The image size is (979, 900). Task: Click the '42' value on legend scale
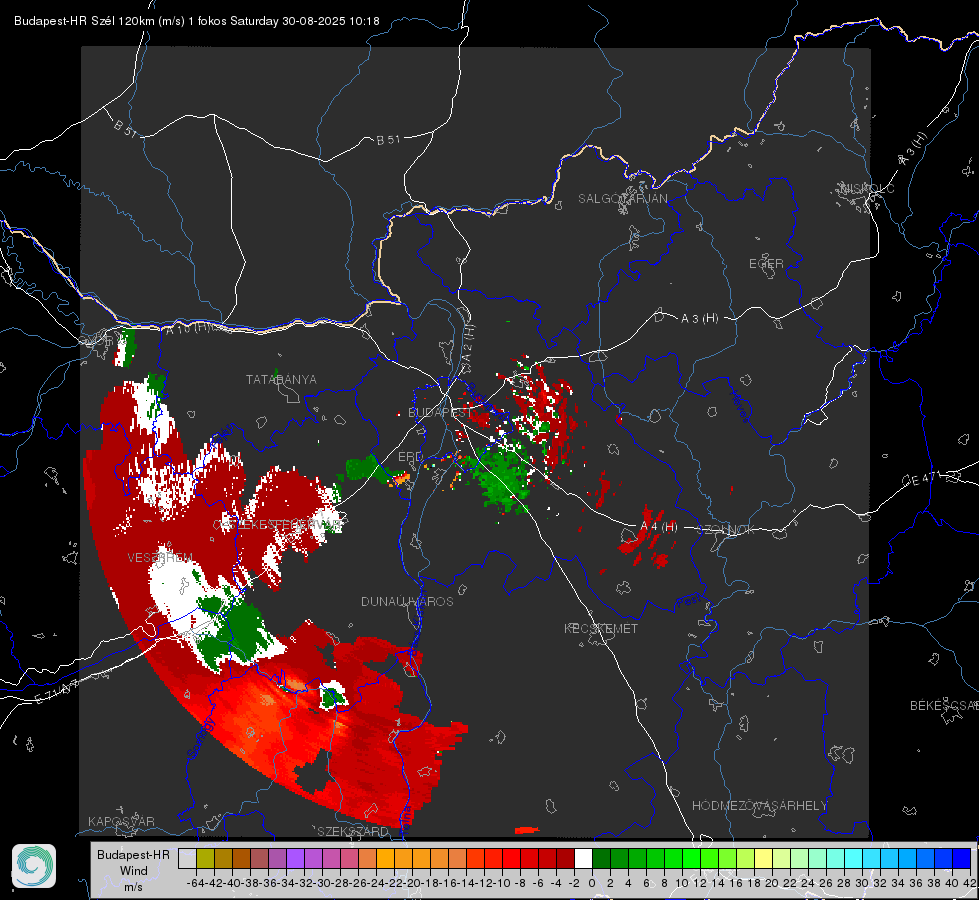(x=970, y=883)
